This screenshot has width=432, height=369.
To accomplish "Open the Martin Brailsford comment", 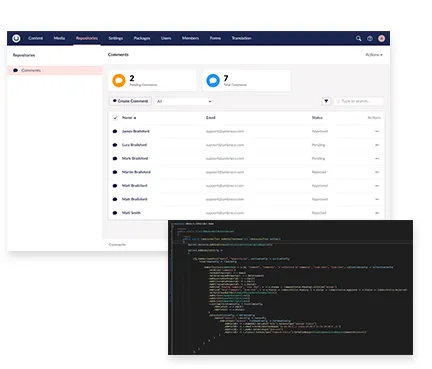I will coord(136,172).
